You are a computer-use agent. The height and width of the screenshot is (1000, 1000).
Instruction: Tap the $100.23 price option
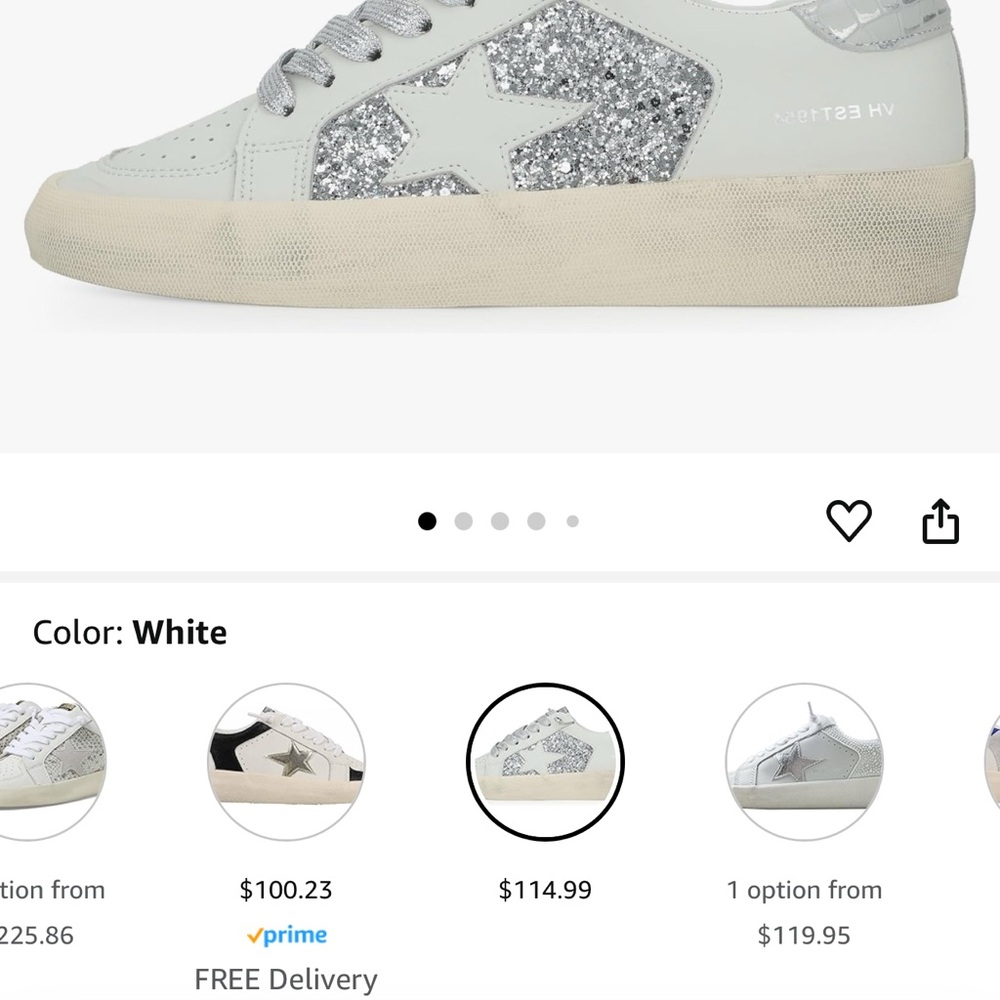click(x=286, y=889)
